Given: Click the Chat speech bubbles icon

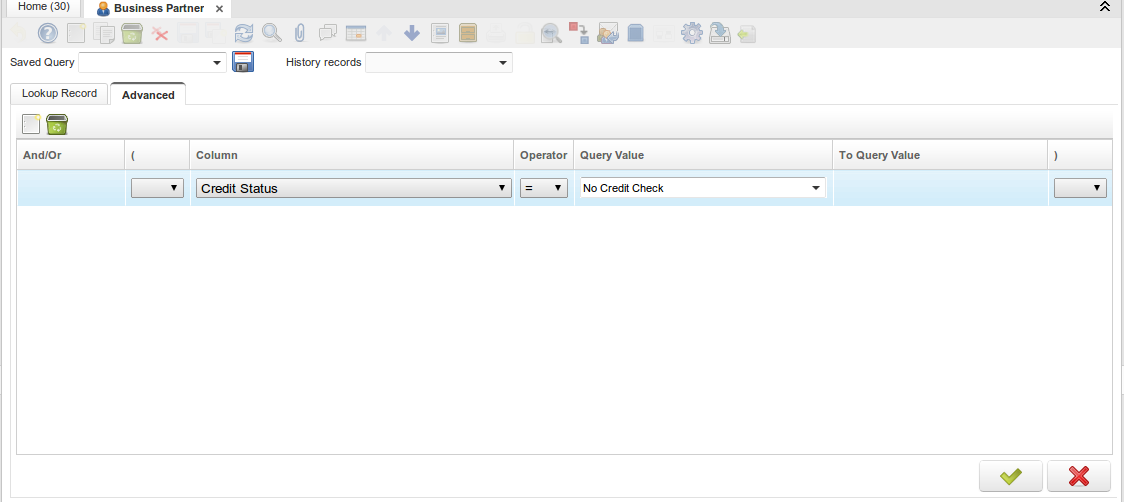Looking at the screenshot, I should (327, 33).
